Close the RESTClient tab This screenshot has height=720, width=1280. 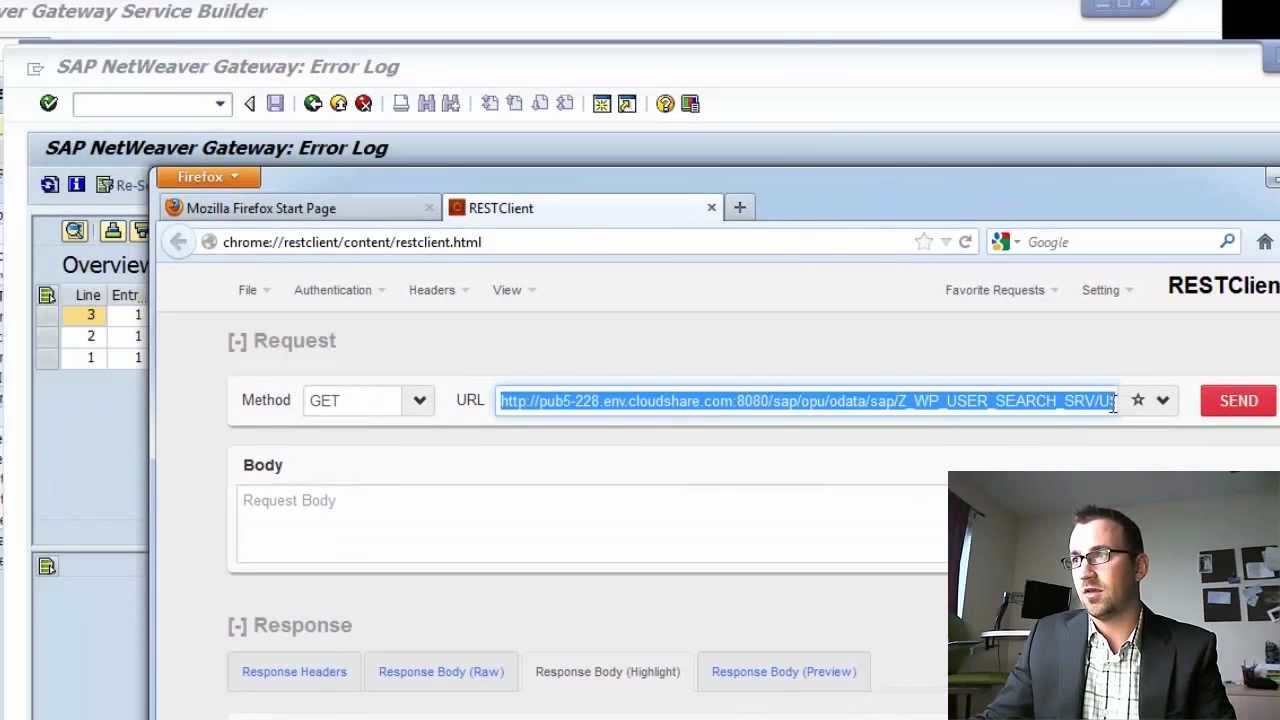pos(711,208)
